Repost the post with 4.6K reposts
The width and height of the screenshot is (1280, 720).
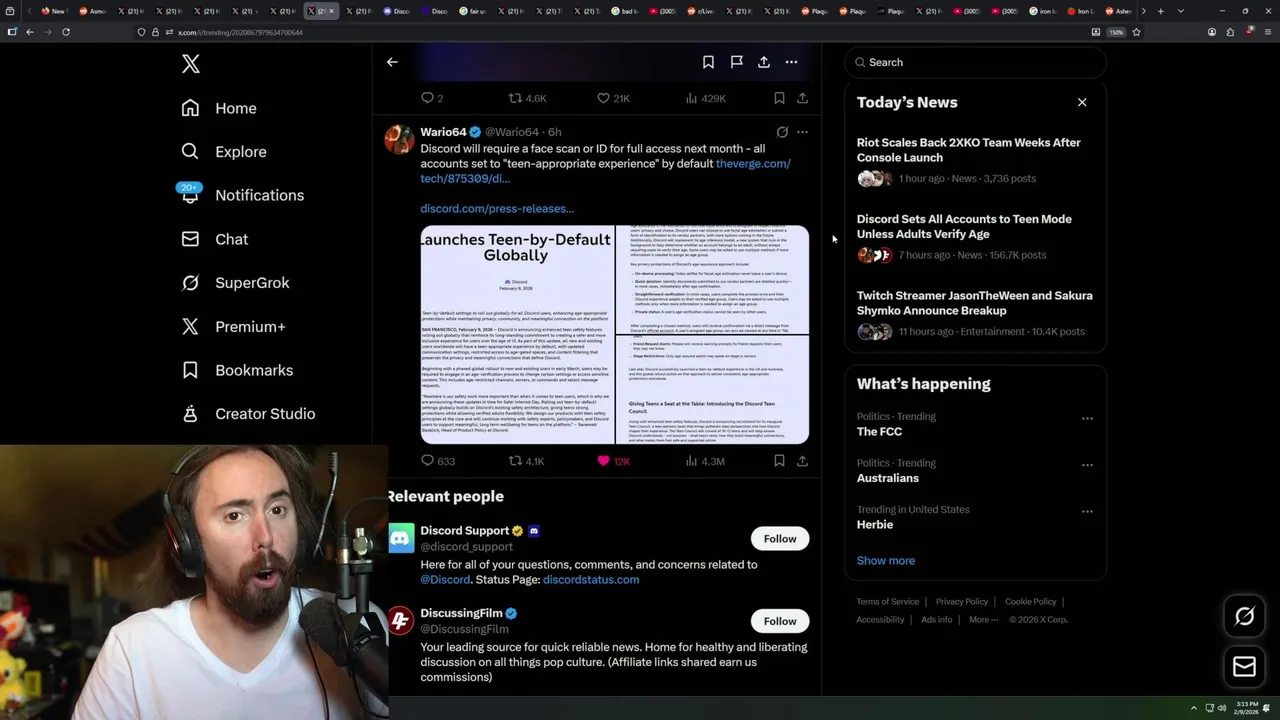tap(527, 98)
